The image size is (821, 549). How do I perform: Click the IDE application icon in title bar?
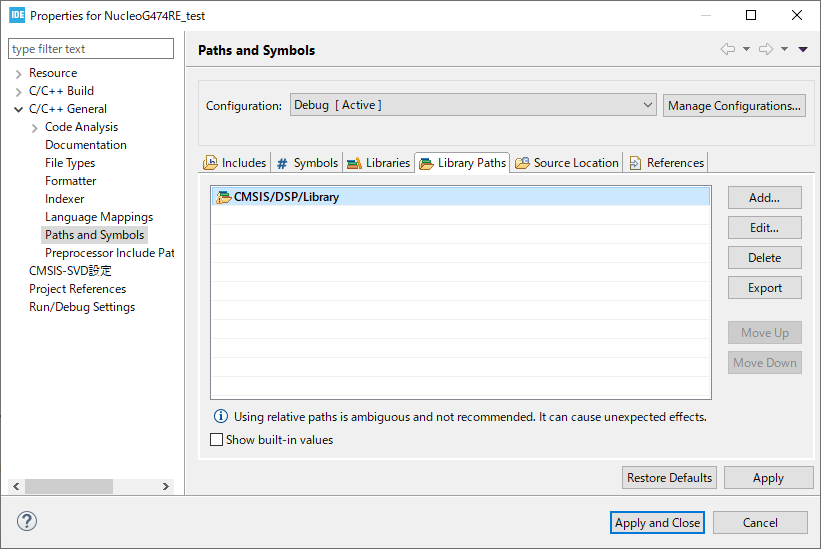(17, 15)
